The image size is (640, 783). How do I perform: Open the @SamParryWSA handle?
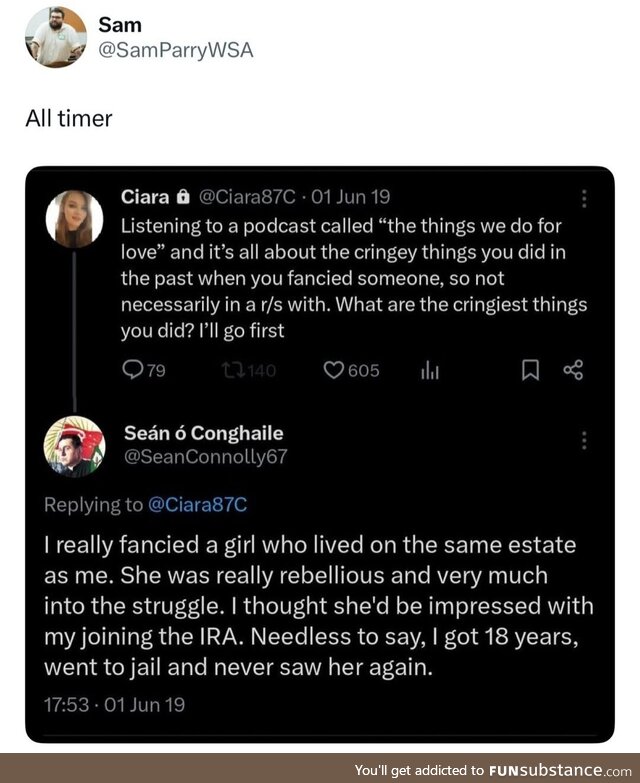click(176, 51)
